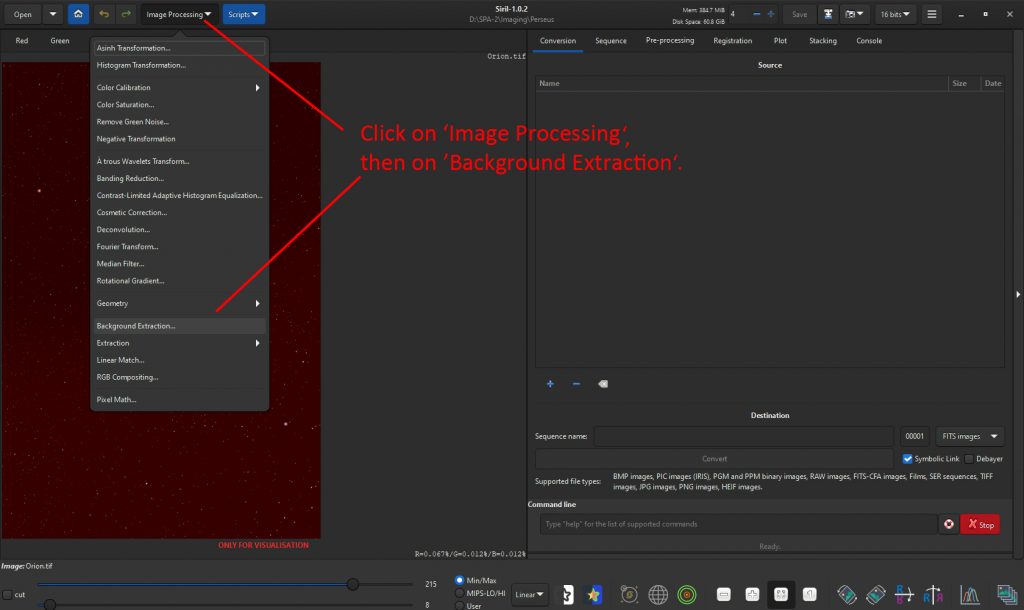
Task: Click the histogram icon in bottom toolbar
Action: coord(969,594)
